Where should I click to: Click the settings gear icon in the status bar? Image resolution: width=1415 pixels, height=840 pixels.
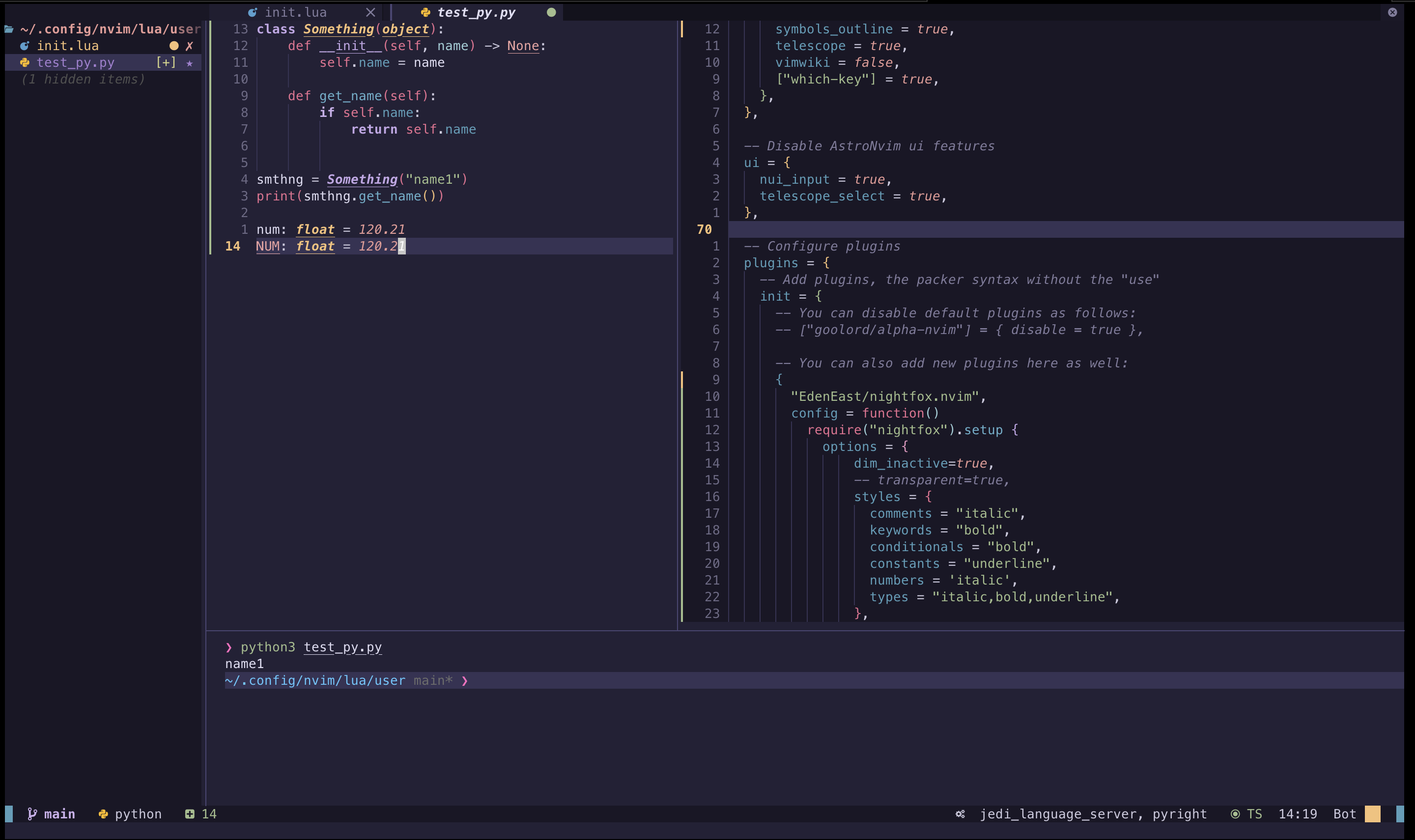tap(961, 813)
